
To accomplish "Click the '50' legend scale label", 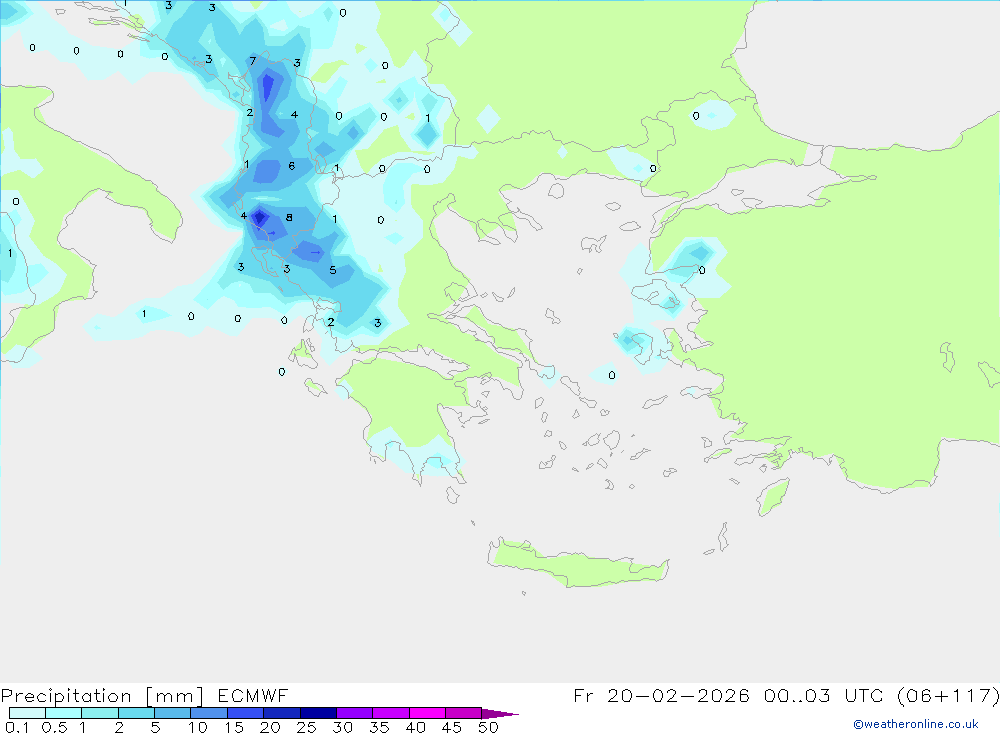I will (488, 727).
